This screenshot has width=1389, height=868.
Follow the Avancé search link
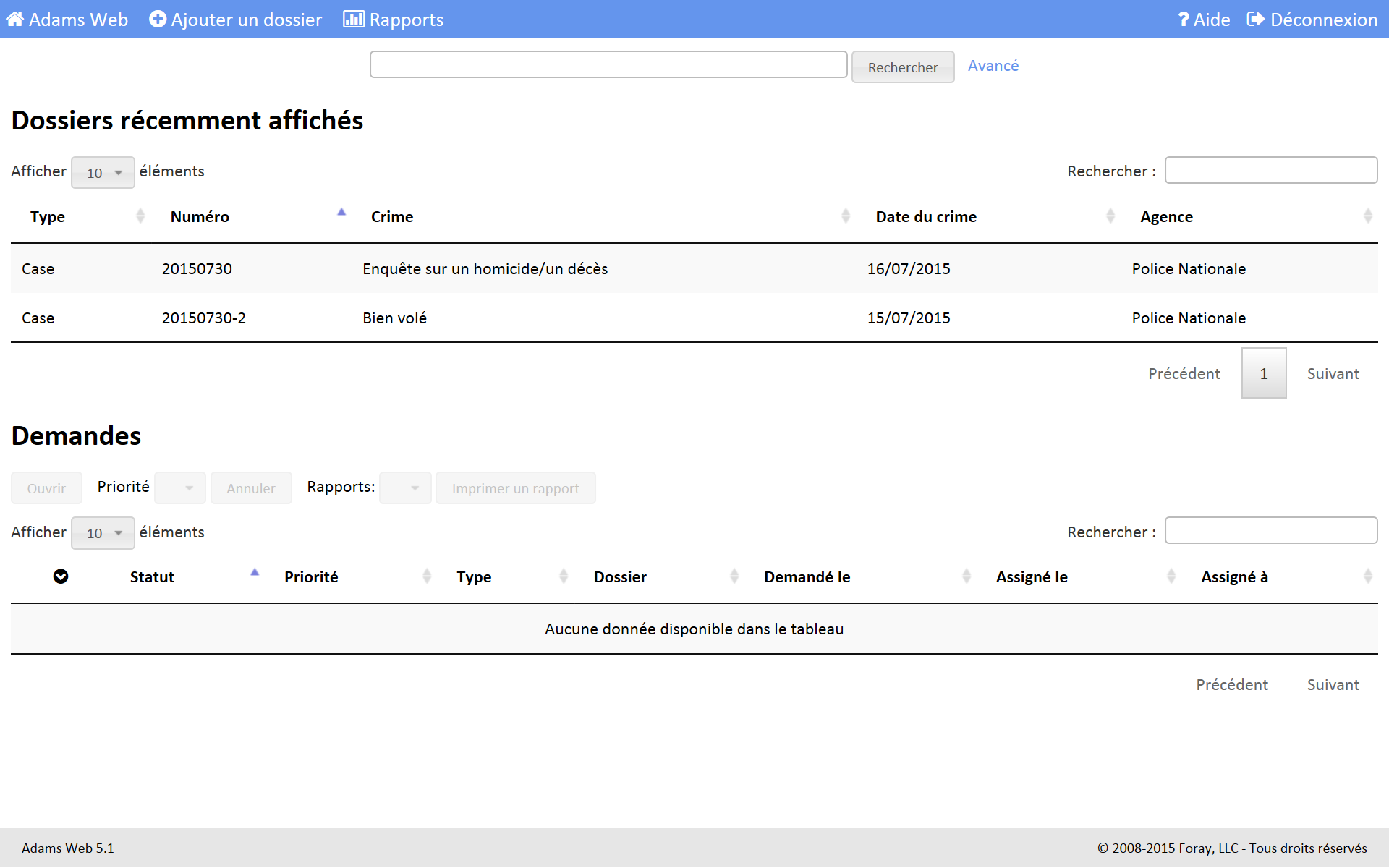coord(993,66)
